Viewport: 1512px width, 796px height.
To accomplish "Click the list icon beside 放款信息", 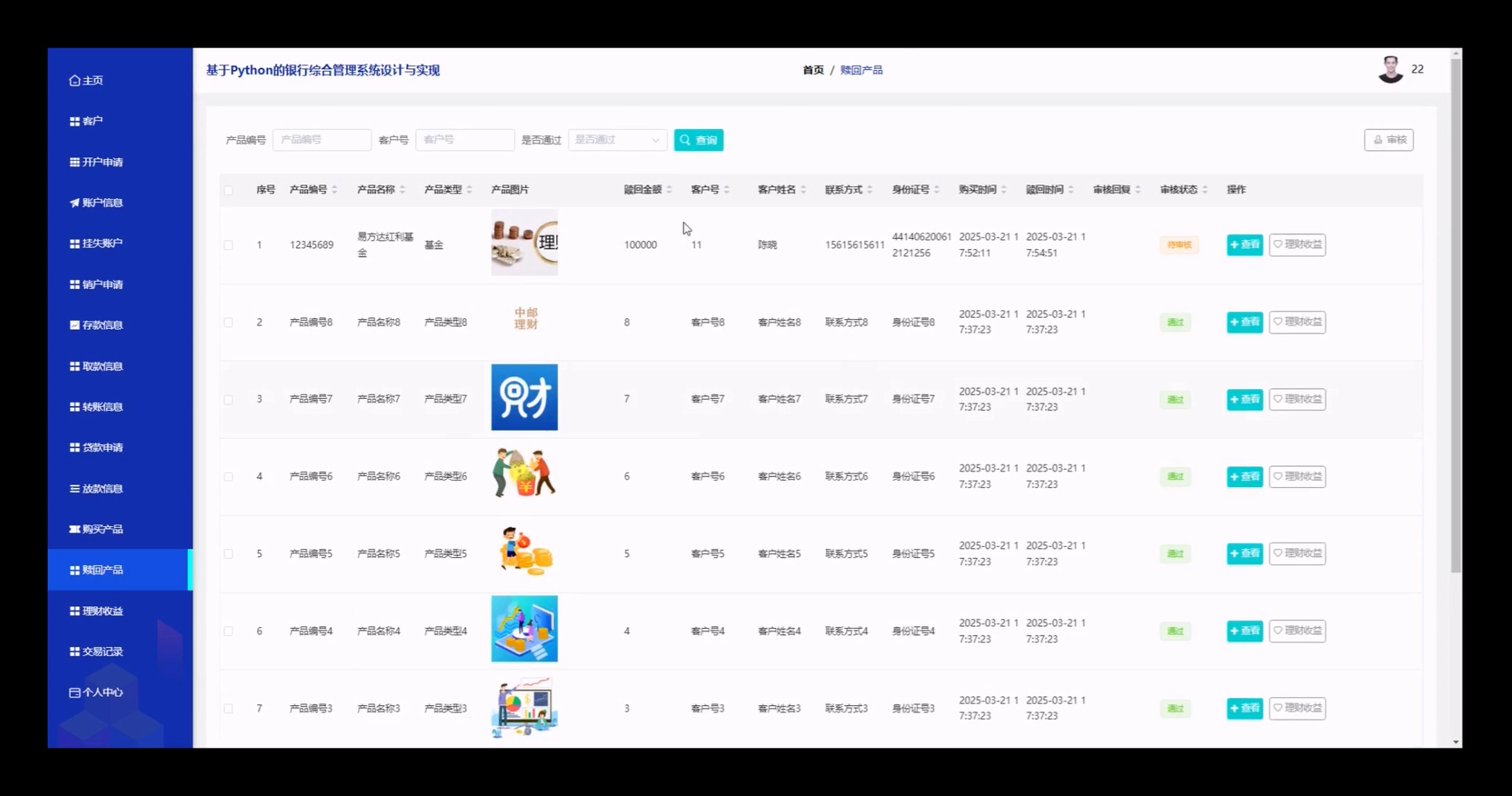I will point(75,488).
